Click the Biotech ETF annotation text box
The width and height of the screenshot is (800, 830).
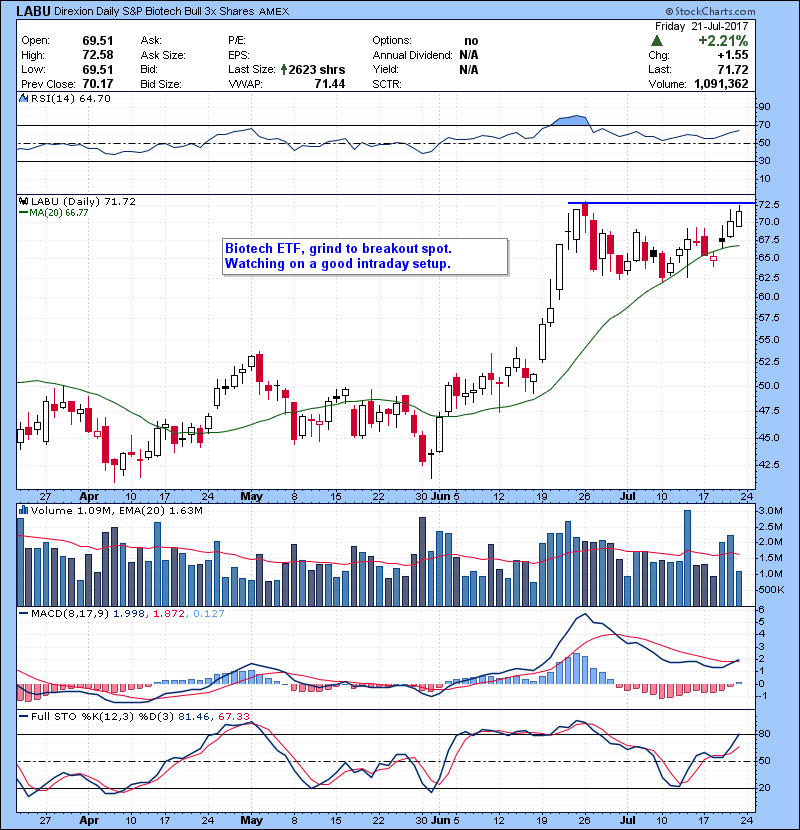click(x=365, y=256)
